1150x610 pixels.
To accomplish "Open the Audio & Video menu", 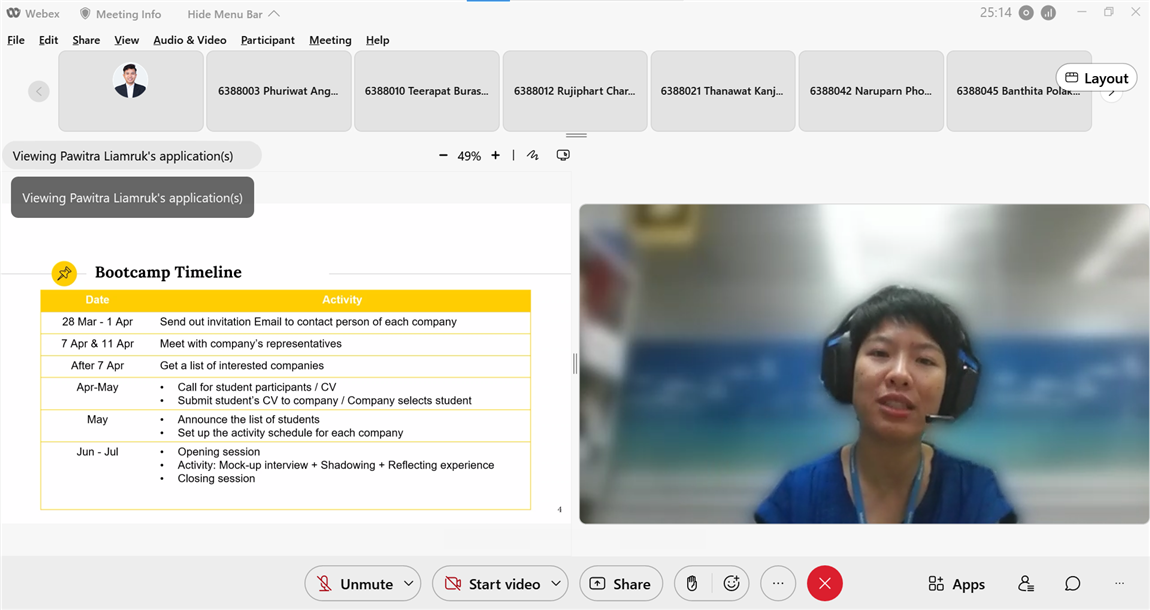I will click(190, 40).
